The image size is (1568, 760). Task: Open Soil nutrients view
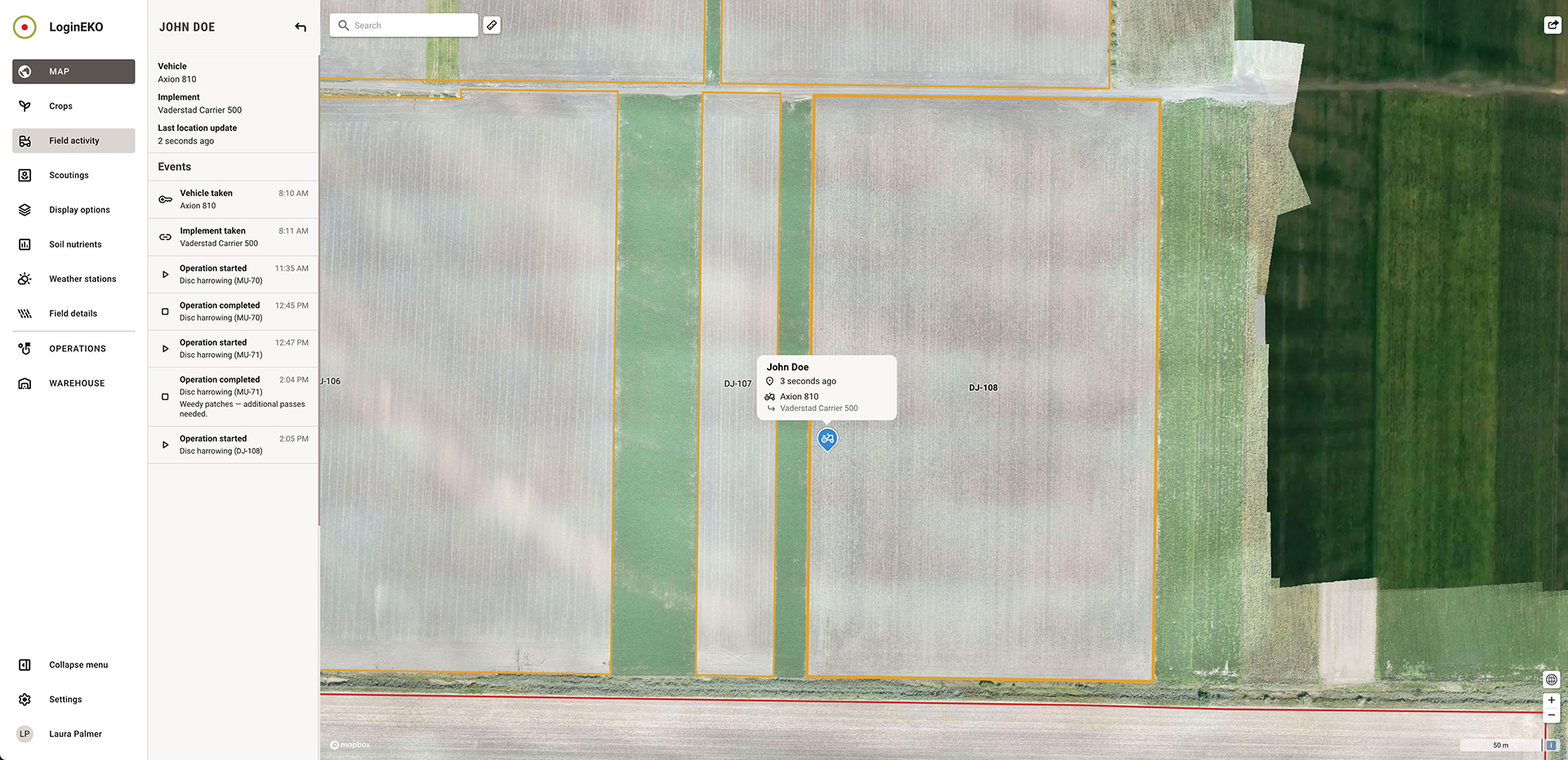75,244
